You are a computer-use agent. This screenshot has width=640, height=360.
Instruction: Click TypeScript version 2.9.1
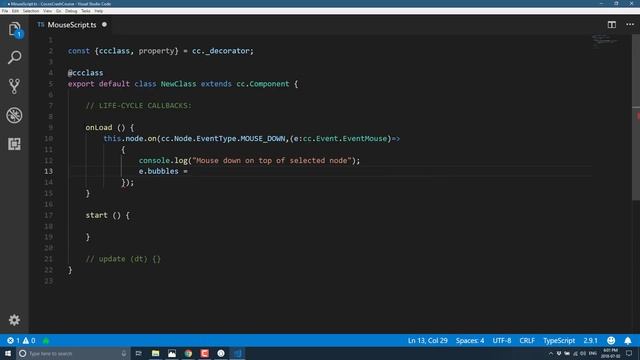[x=590, y=340]
